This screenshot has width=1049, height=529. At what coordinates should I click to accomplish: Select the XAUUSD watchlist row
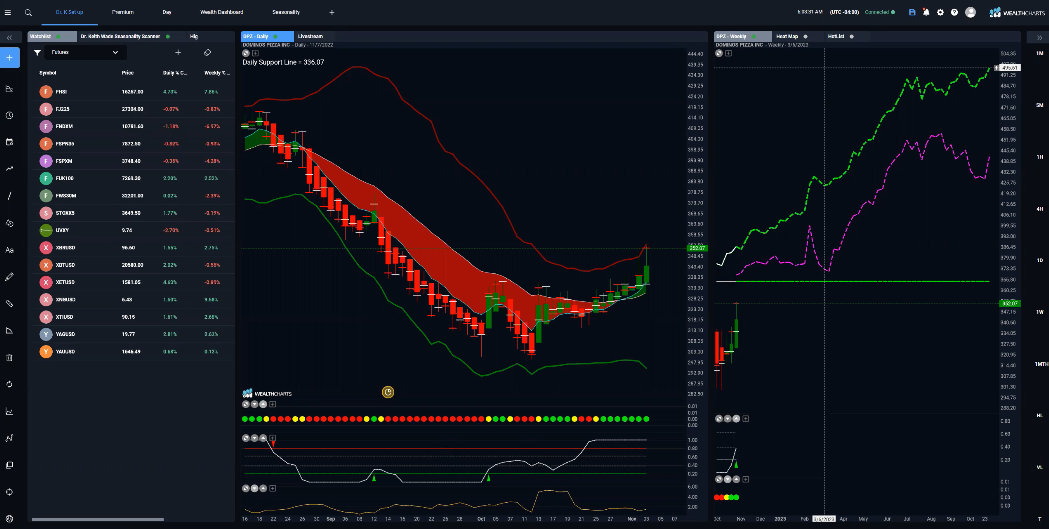point(133,352)
